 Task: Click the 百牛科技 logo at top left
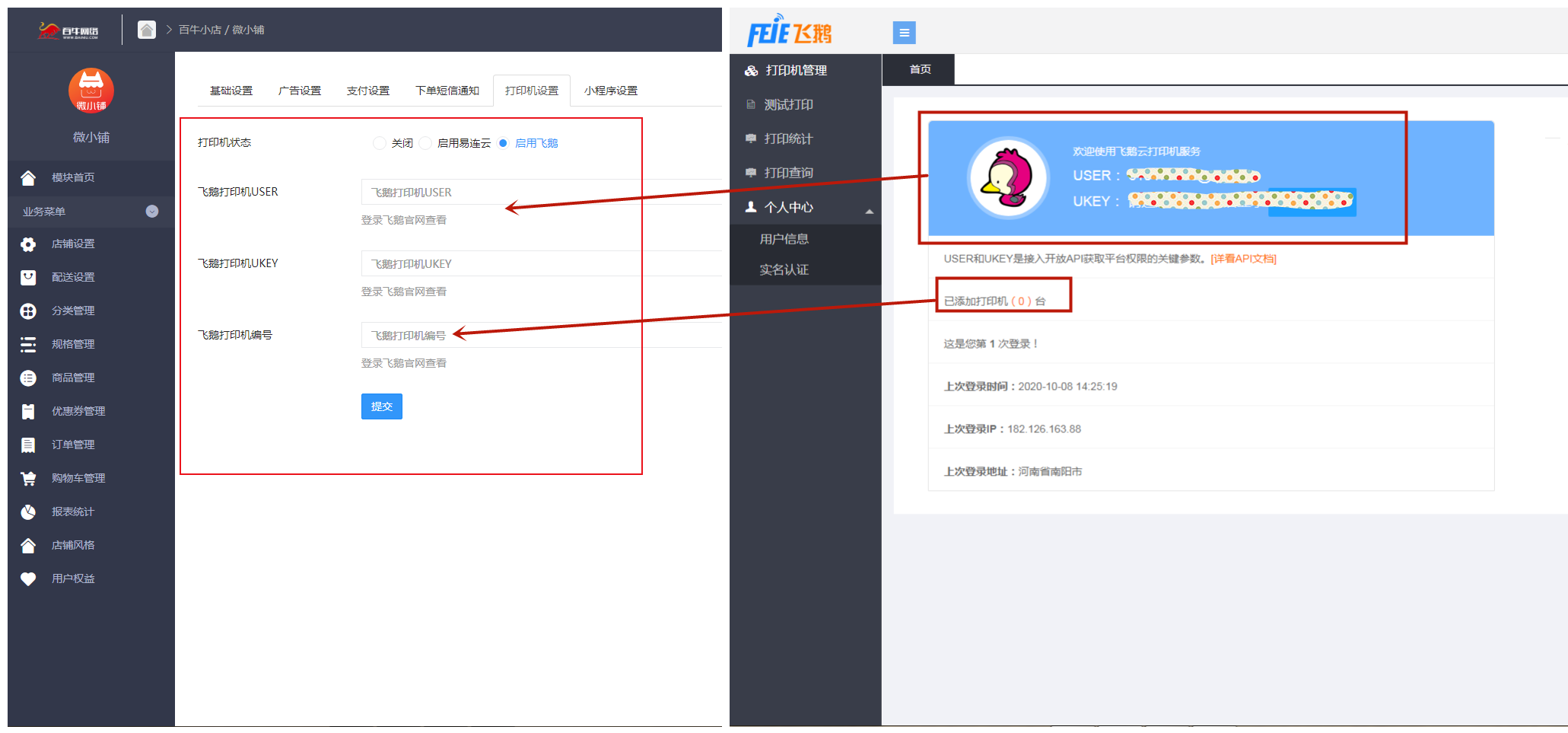(x=68, y=30)
